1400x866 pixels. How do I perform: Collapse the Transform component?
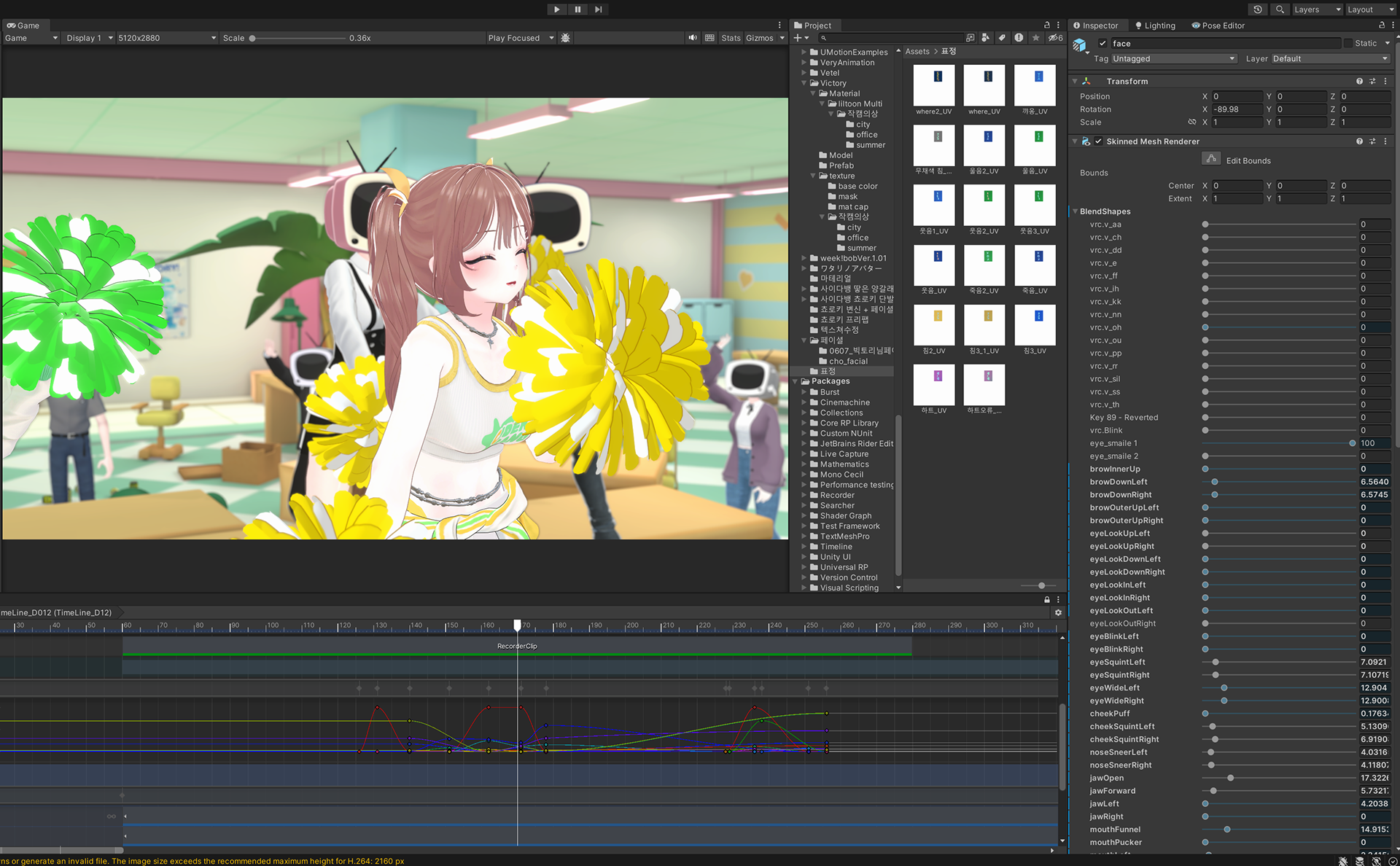pos(1075,82)
